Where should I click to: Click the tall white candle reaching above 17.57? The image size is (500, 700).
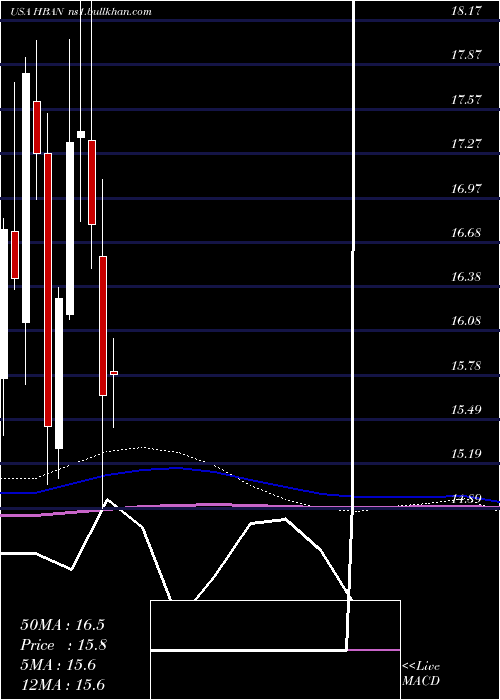point(26,198)
